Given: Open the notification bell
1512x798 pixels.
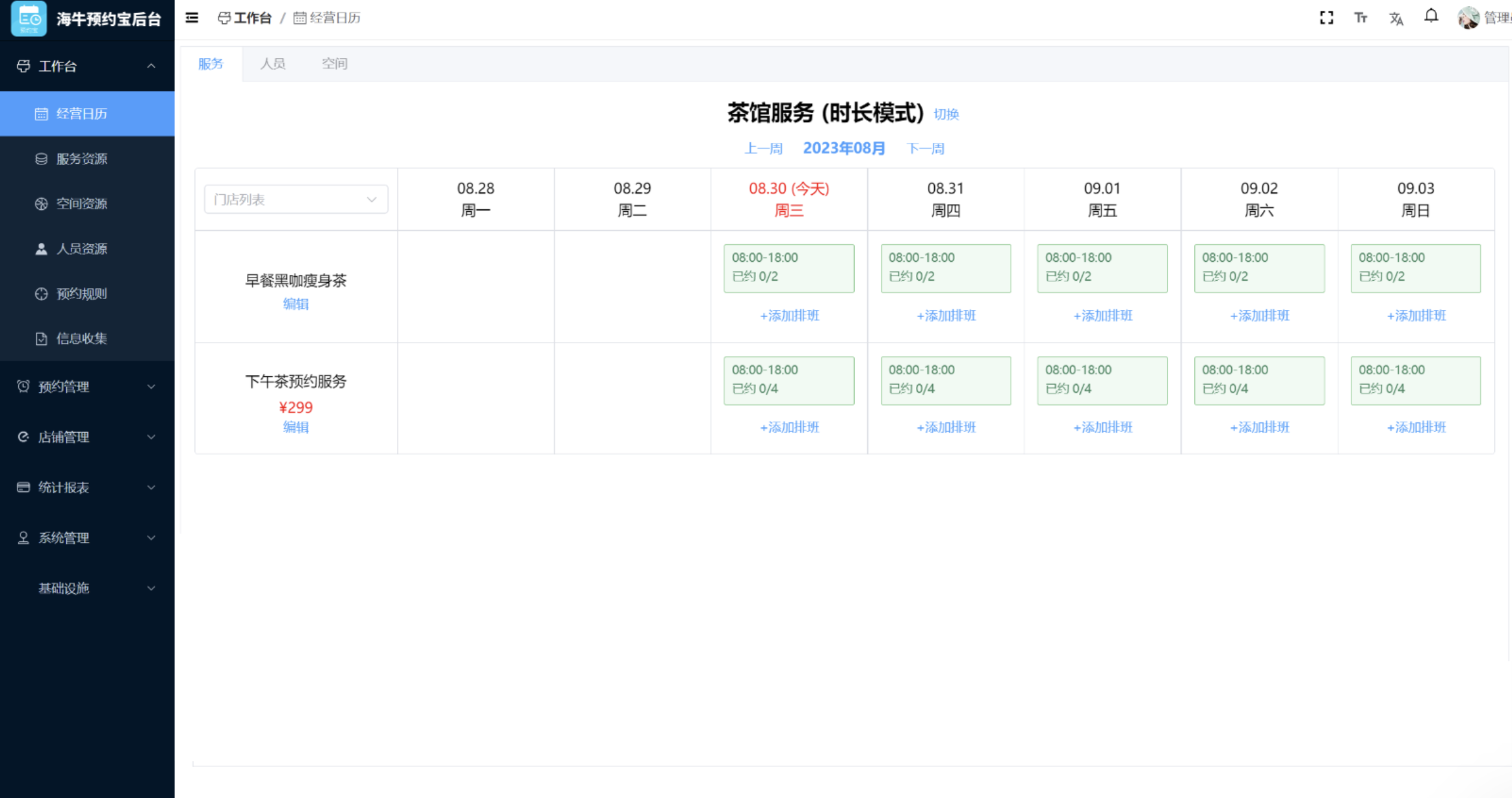Looking at the screenshot, I should click(x=1431, y=16).
